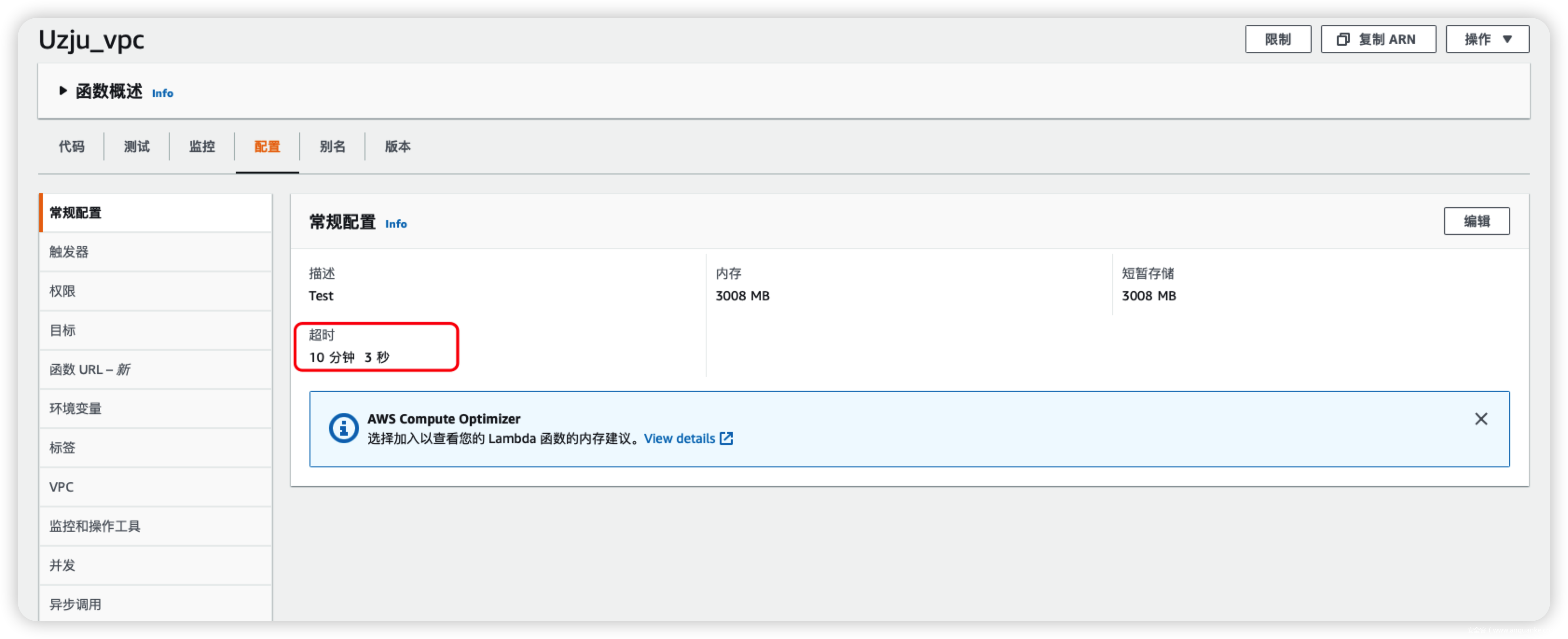Click the 编辑 button for 常规配置
Viewport: 1568px width, 639px height.
(x=1476, y=221)
